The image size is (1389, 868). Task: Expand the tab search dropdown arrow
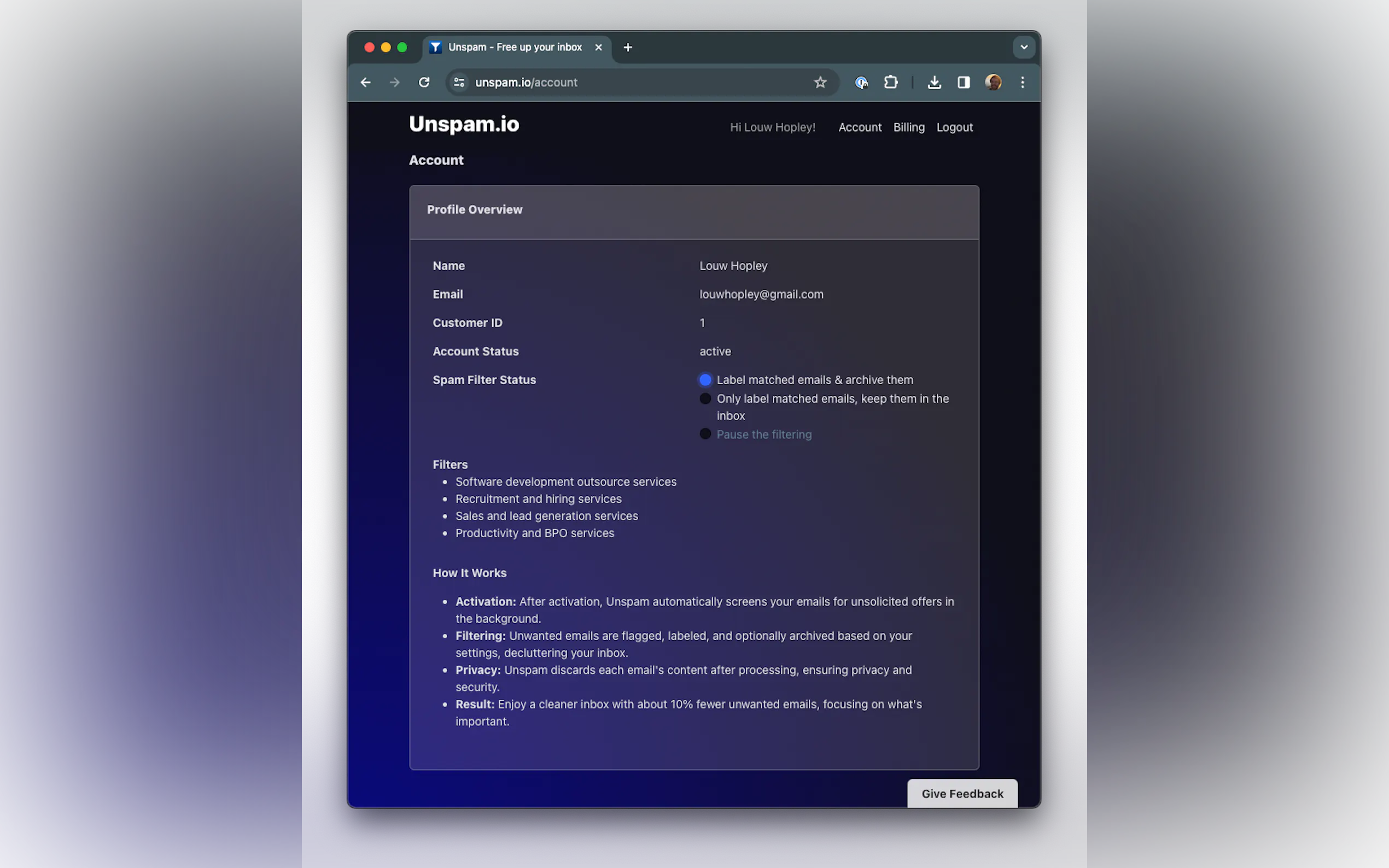pyautogui.click(x=1023, y=47)
